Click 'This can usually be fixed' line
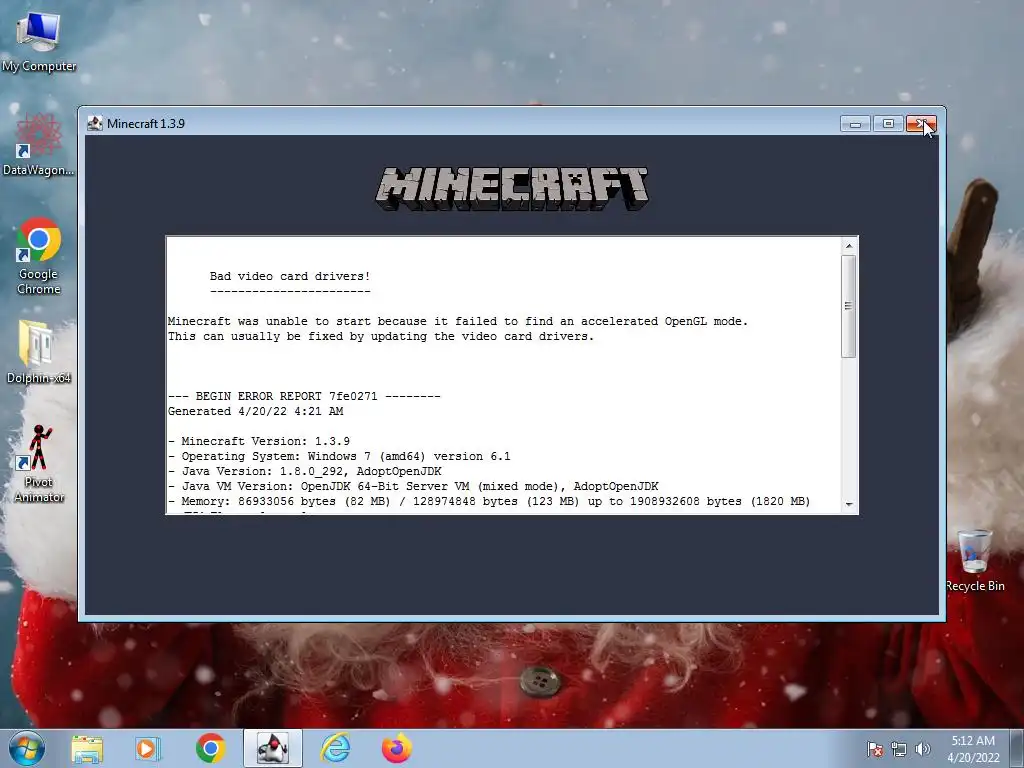Image resolution: width=1024 pixels, height=768 pixels. click(381, 336)
